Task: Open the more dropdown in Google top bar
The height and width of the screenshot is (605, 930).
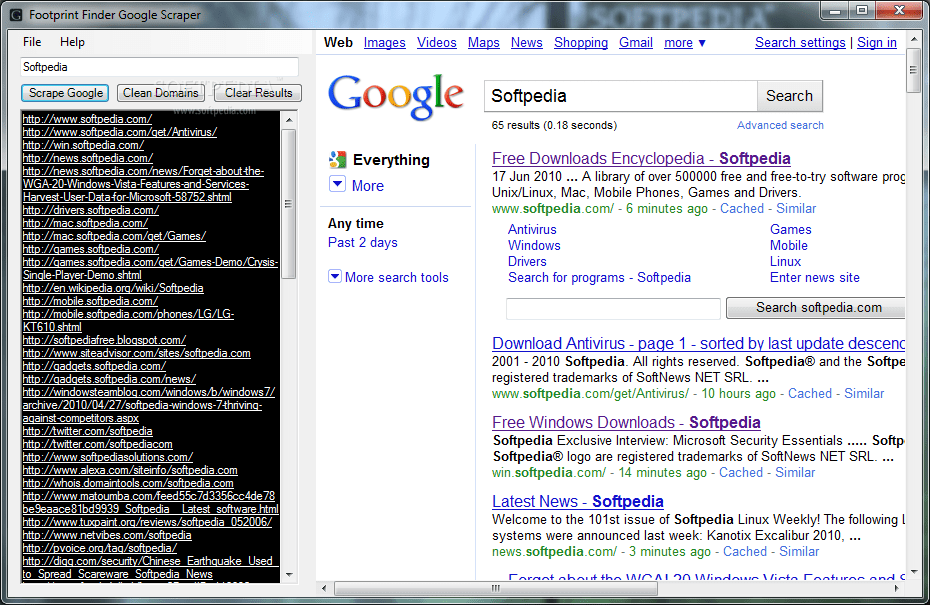Action: [684, 43]
